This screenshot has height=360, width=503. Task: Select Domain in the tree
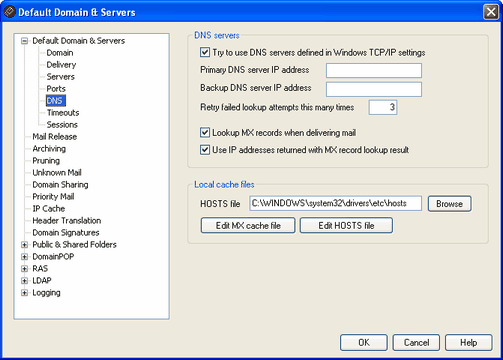60,53
